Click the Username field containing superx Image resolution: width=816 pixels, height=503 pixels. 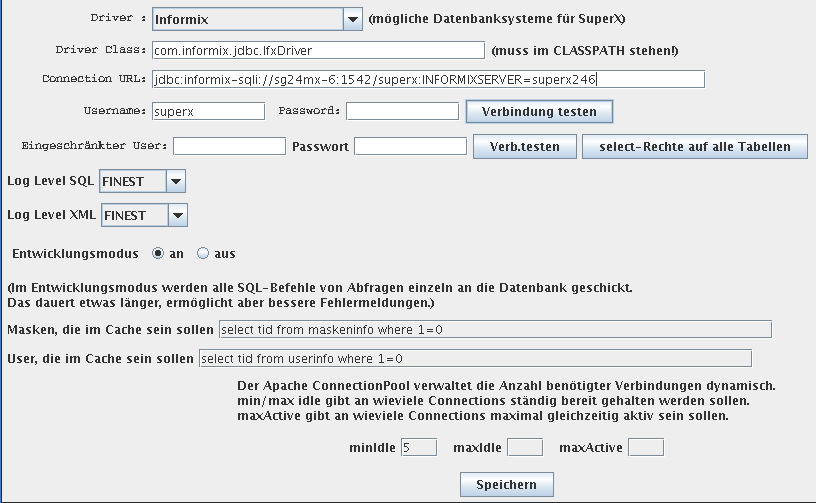pyautogui.click(x=208, y=111)
